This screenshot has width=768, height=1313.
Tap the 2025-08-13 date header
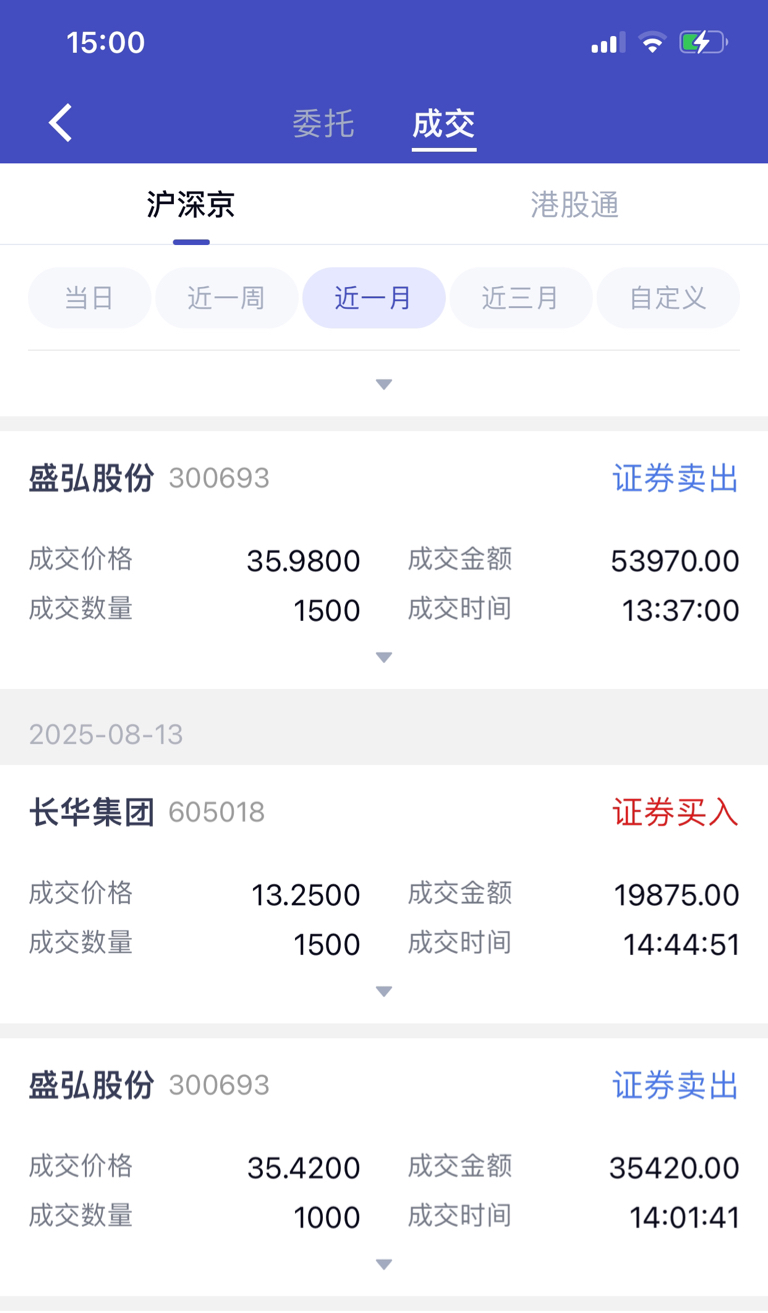(x=106, y=735)
